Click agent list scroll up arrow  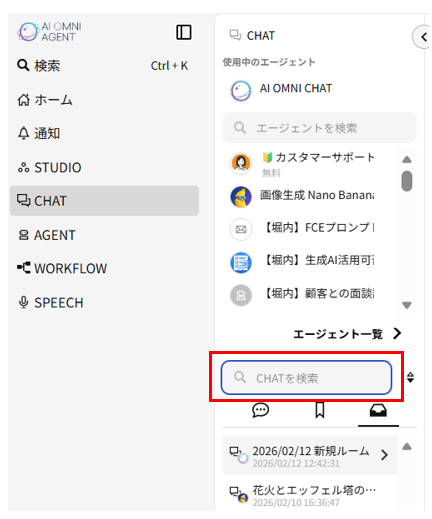pyautogui.click(x=407, y=159)
